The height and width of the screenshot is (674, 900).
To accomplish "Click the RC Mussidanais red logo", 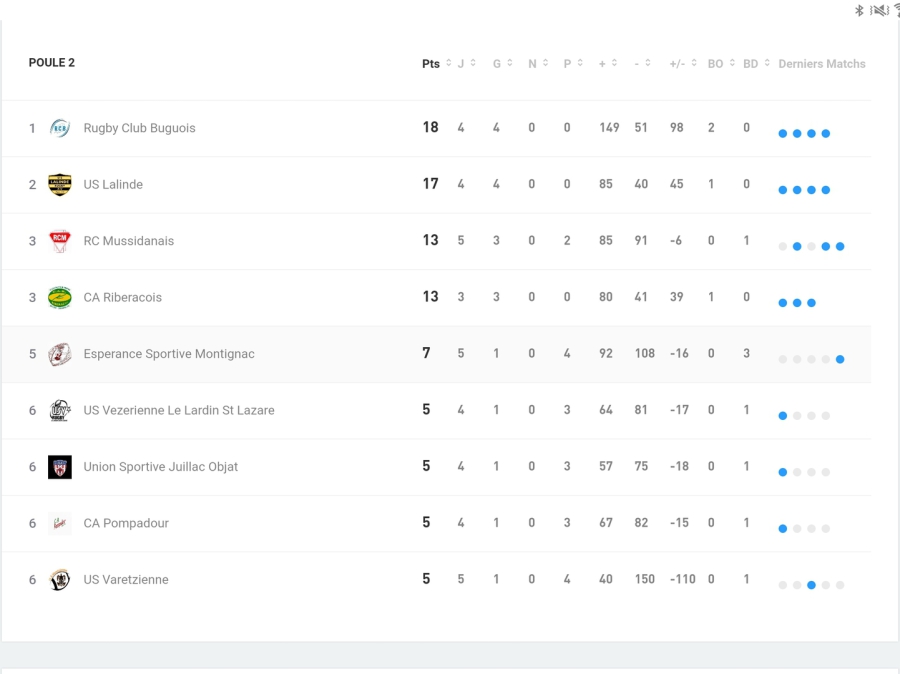I will pos(60,241).
